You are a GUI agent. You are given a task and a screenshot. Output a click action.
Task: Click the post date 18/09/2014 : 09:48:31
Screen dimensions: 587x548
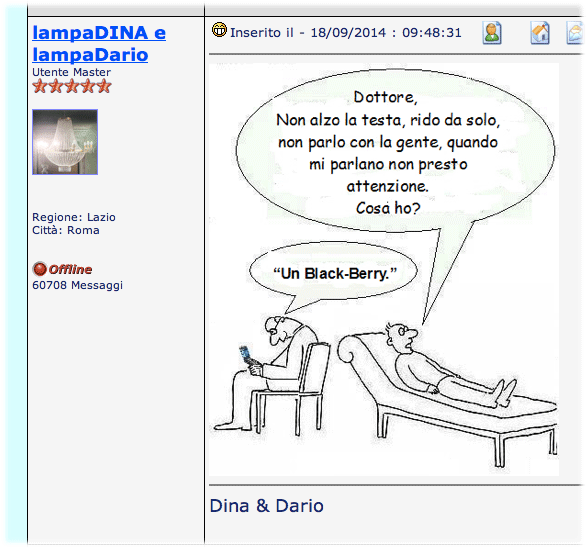pos(386,33)
